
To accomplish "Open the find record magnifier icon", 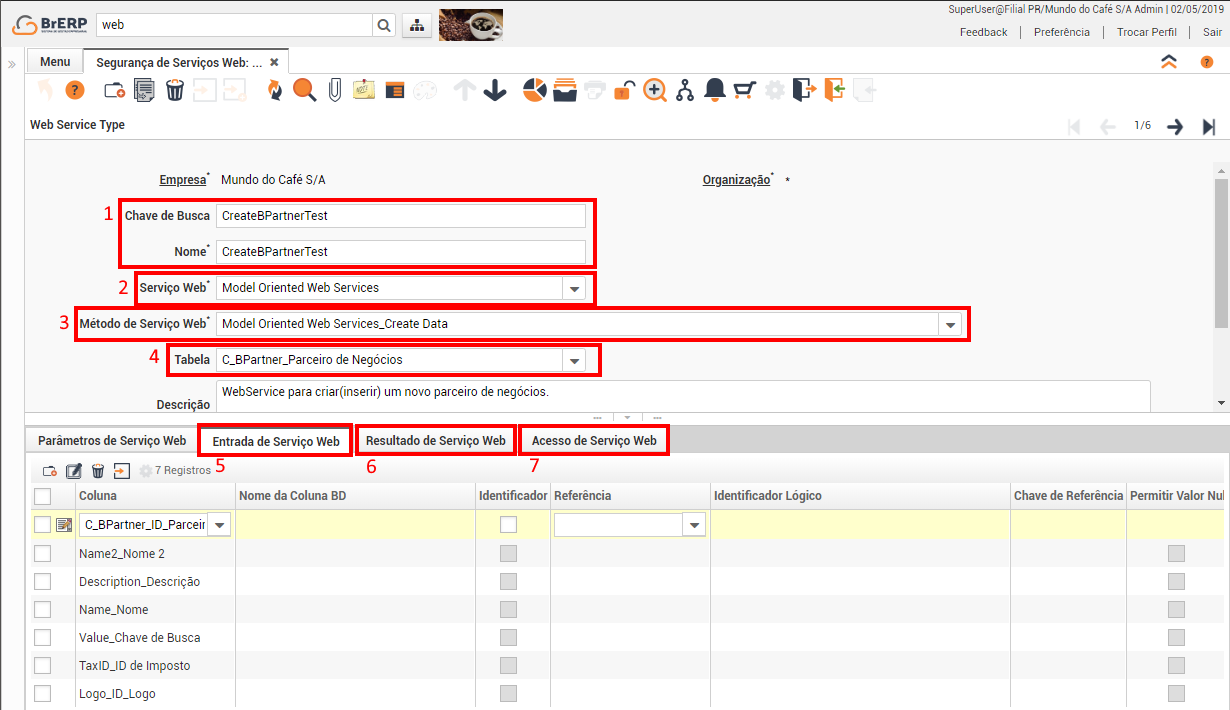I will click(x=304, y=91).
